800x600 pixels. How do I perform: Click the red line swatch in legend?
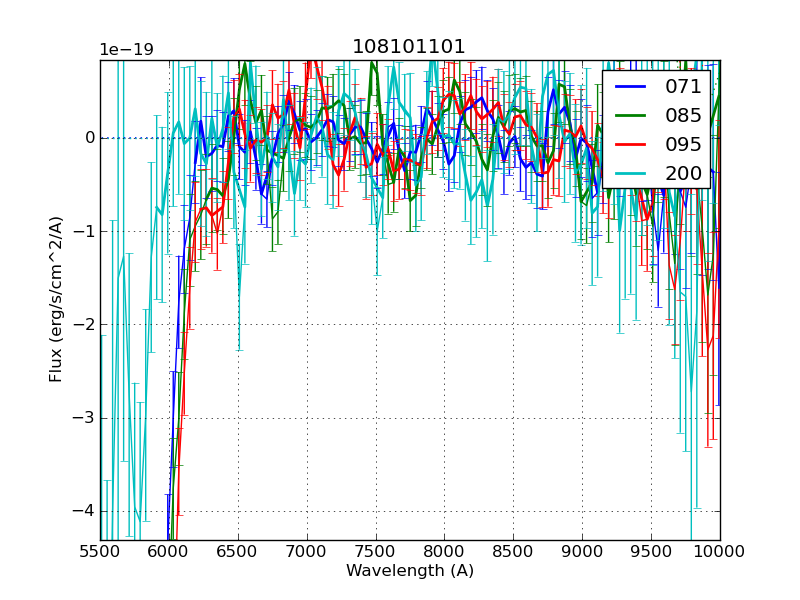[x=630, y=144]
